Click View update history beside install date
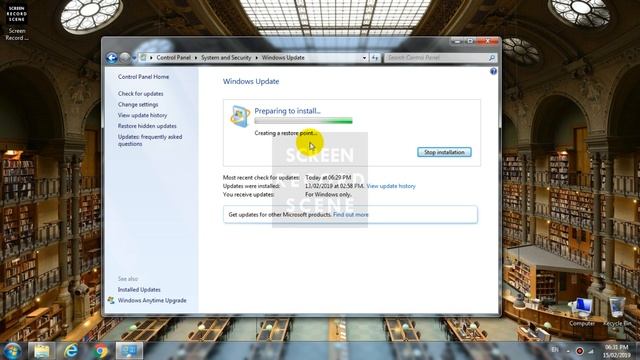 pos(391,186)
